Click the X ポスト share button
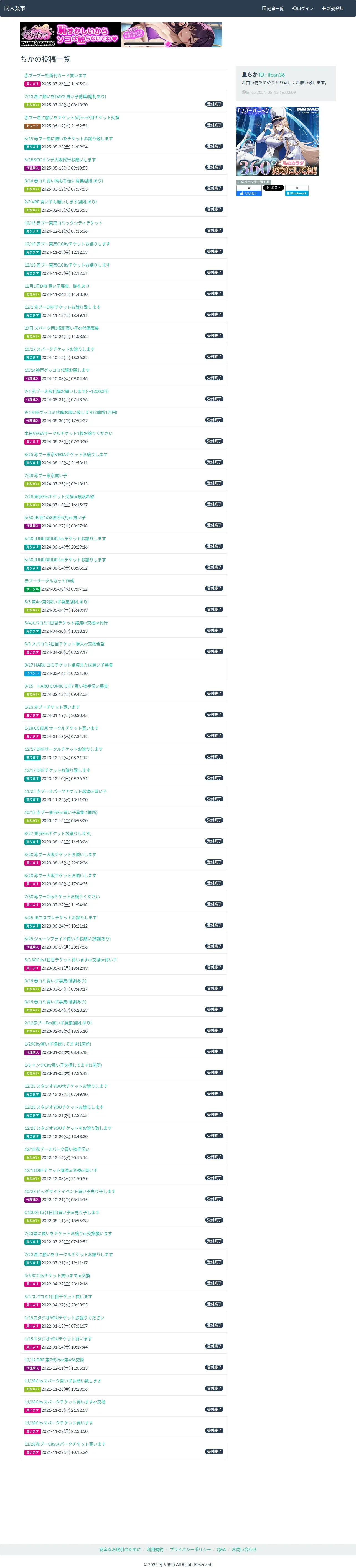Image resolution: width=356 pixels, height=1568 pixels. coord(273,188)
